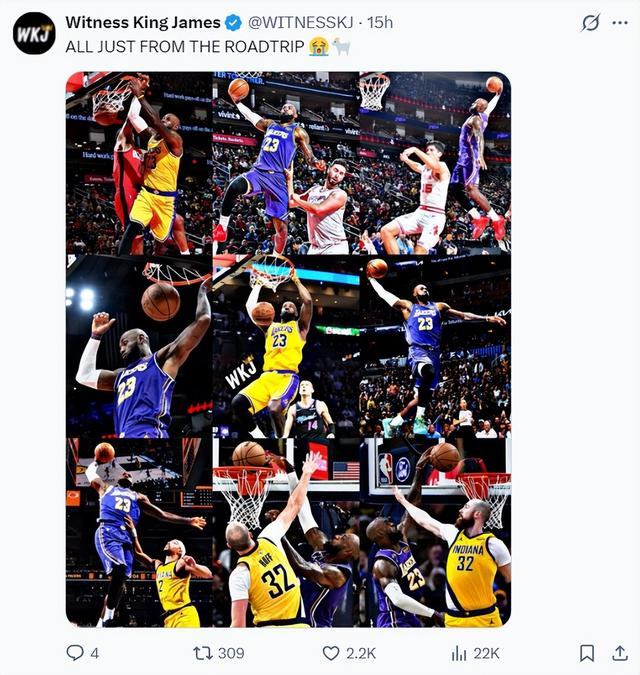Image resolution: width=640 pixels, height=675 pixels.
Task: Open the top-left dunk photo
Action: click(x=138, y=163)
